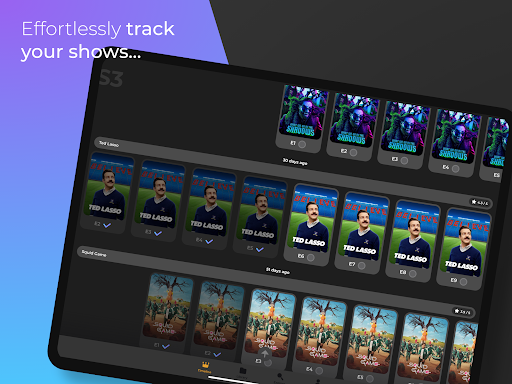The height and width of the screenshot is (384, 512).
Task: Mark Ted Lasso E7 as watched
Action: click(x=362, y=266)
